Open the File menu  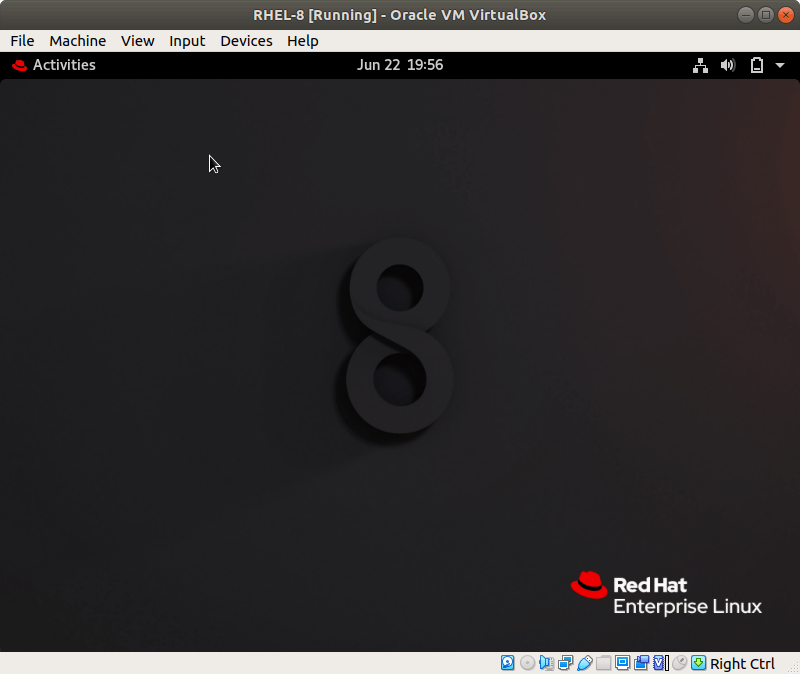pyautogui.click(x=22, y=41)
